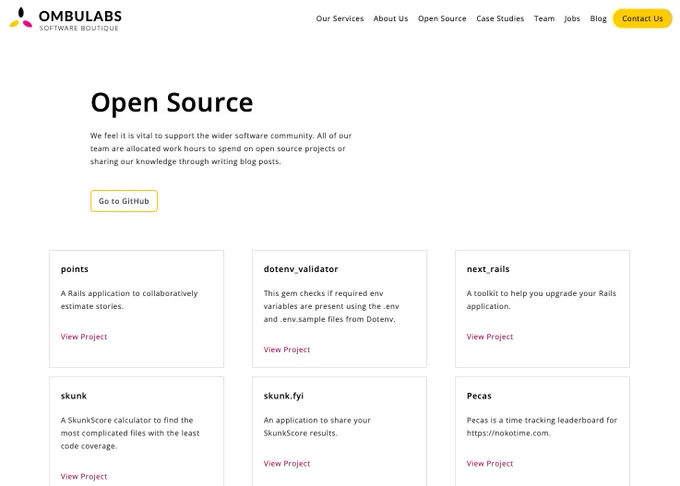Click the points card title
This screenshot has width=680, height=486.
pos(75,269)
